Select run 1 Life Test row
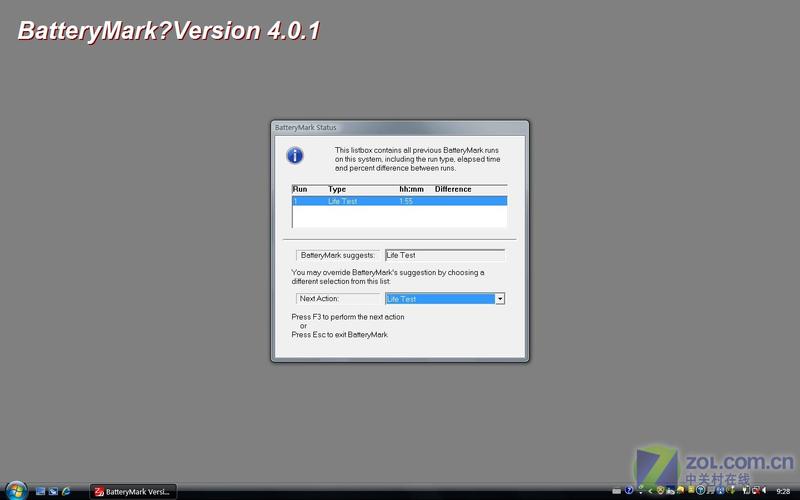 pyautogui.click(x=399, y=201)
